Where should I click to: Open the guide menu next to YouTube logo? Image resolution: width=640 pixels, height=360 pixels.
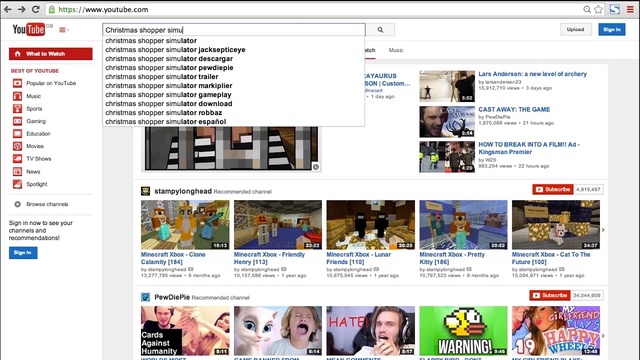point(64,30)
